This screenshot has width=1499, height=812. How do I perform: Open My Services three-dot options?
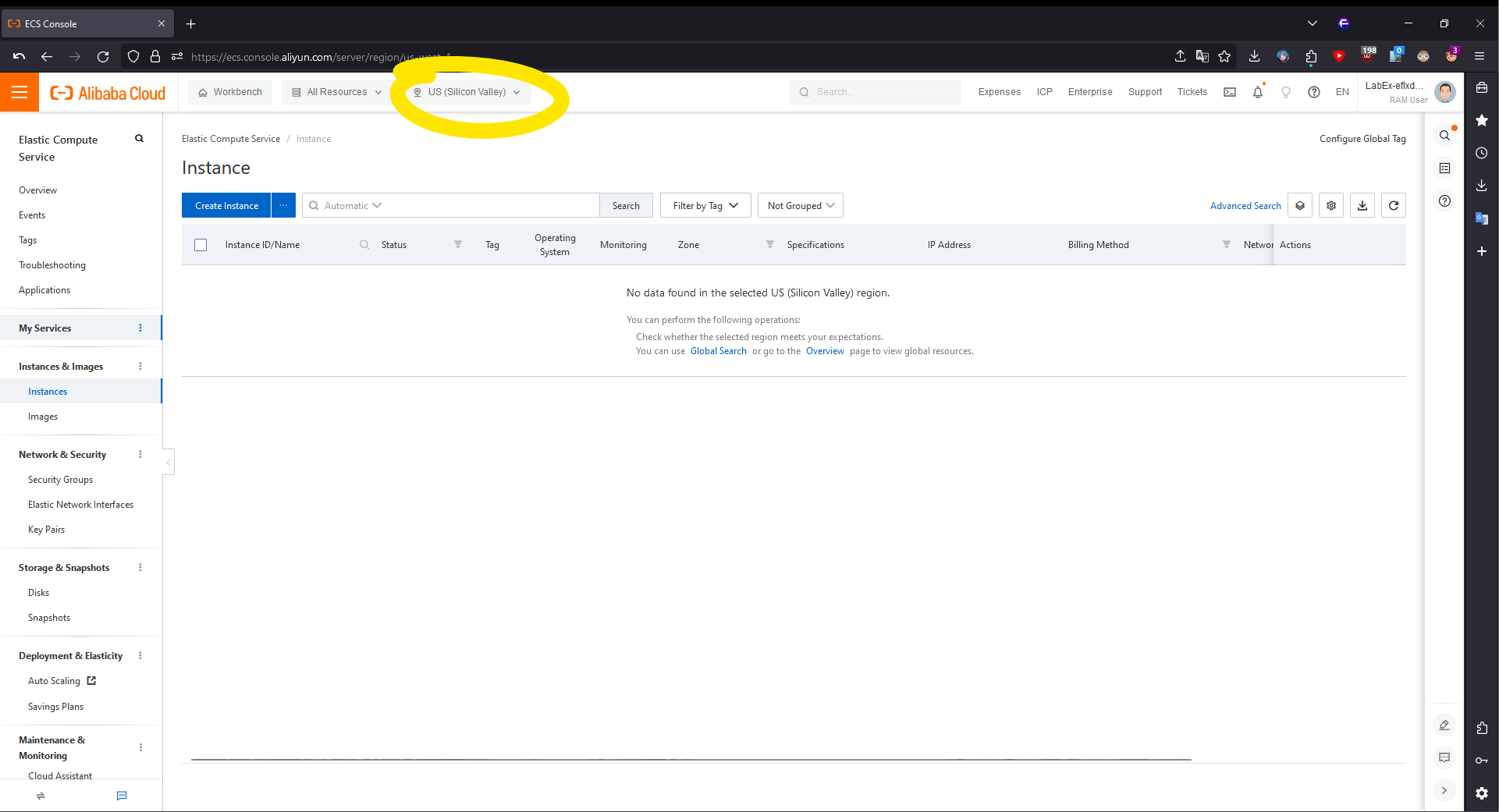(140, 328)
